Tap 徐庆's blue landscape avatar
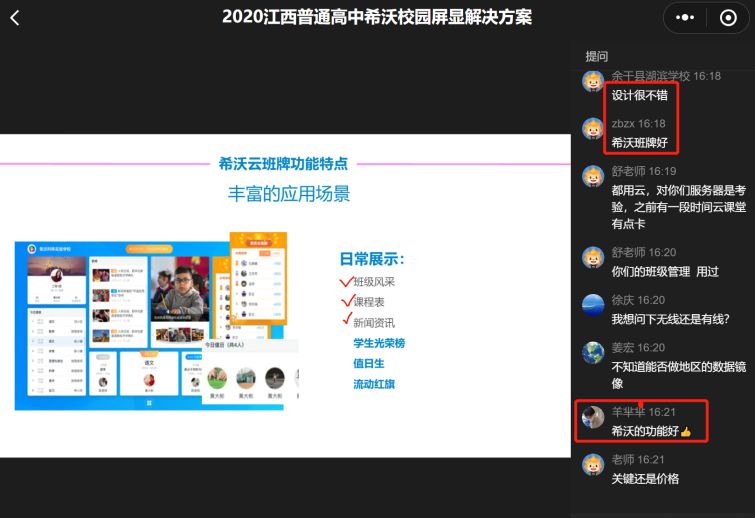755x518 pixels. pyautogui.click(x=593, y=304)
